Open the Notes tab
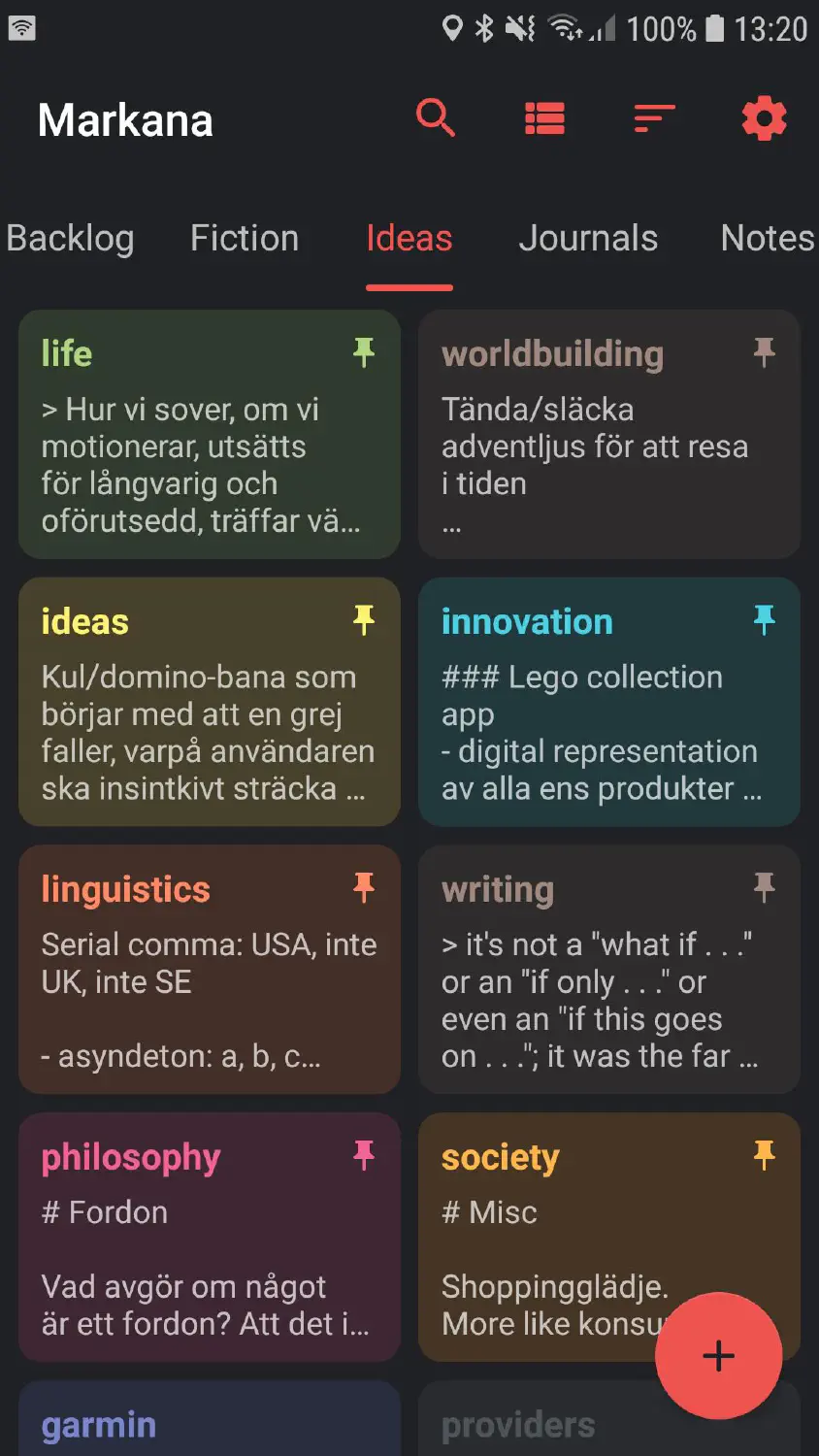 pyautogui.click(x=768, y=239)
